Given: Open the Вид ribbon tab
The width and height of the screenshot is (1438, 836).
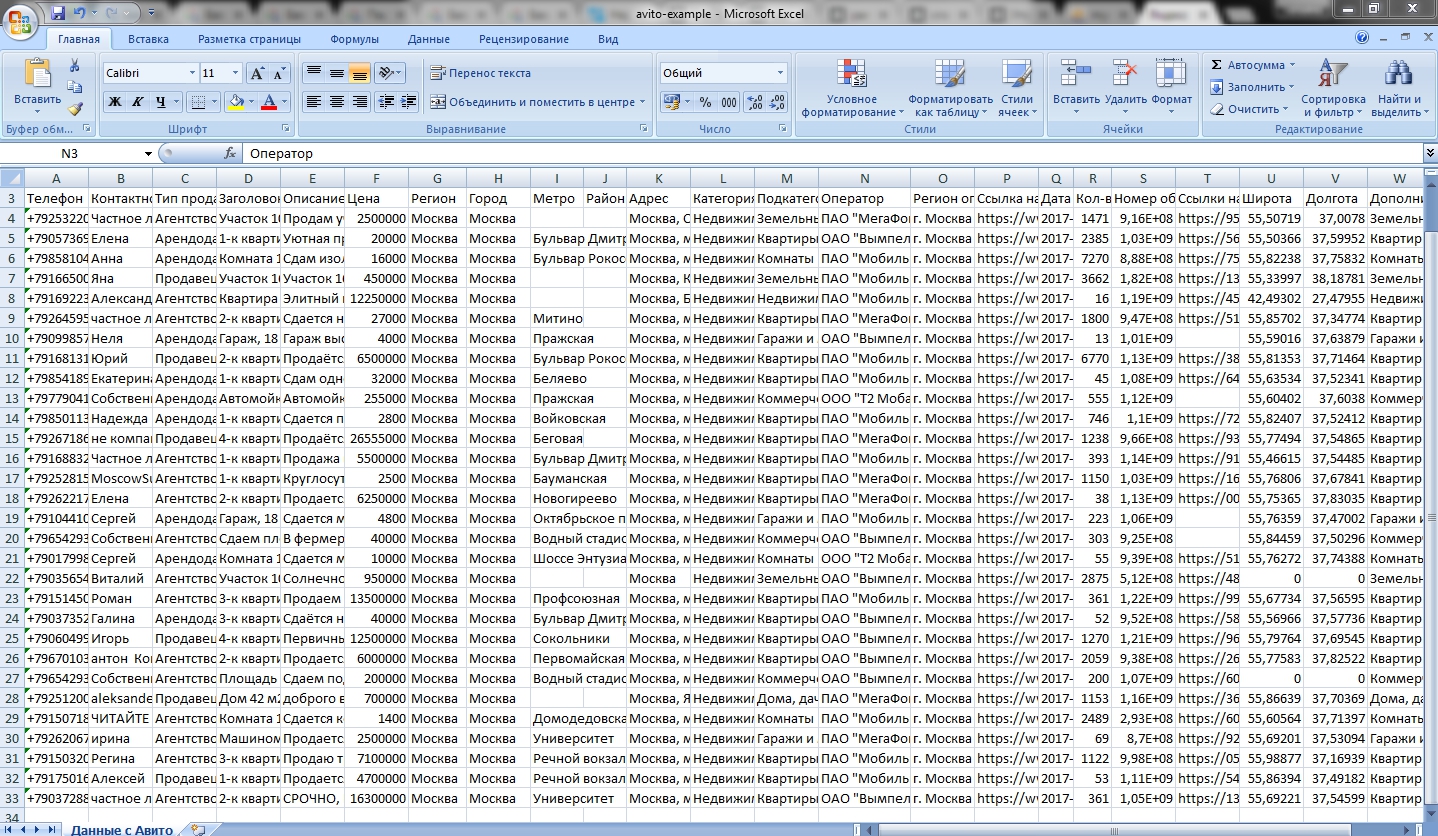Looking at the screenshot, I should point(608,39).
